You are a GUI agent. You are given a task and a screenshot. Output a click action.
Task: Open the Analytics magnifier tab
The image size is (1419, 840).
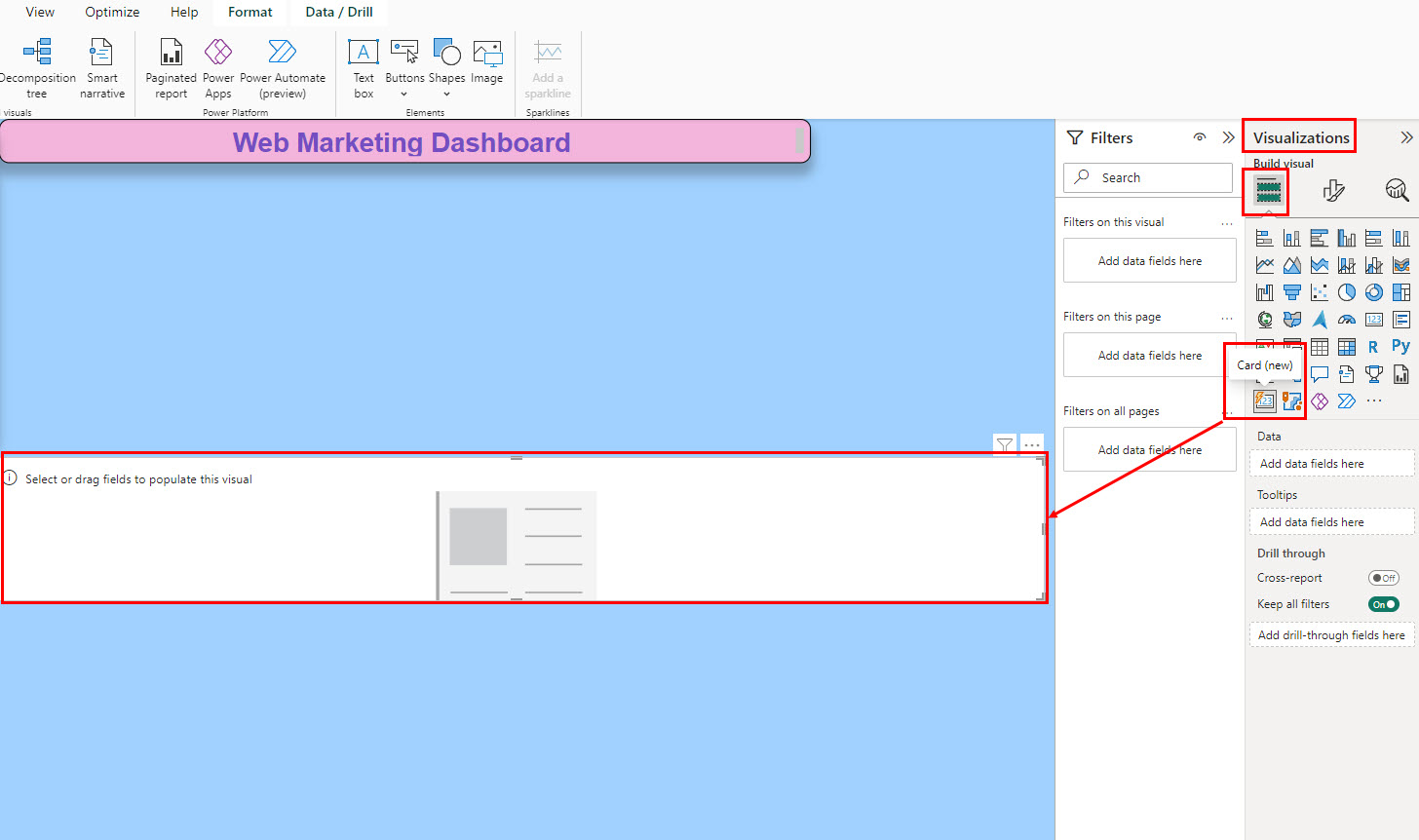pyautogui.click(x=1397, y=190)
